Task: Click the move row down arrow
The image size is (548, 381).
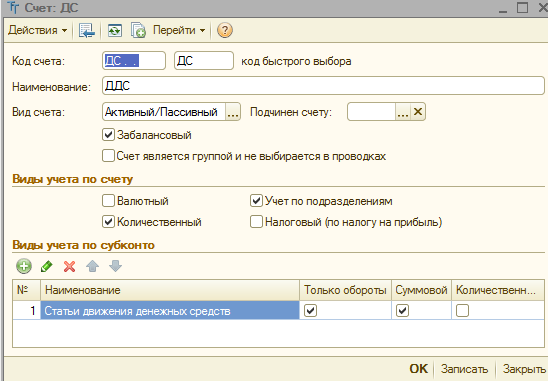Action: (115, 266)
